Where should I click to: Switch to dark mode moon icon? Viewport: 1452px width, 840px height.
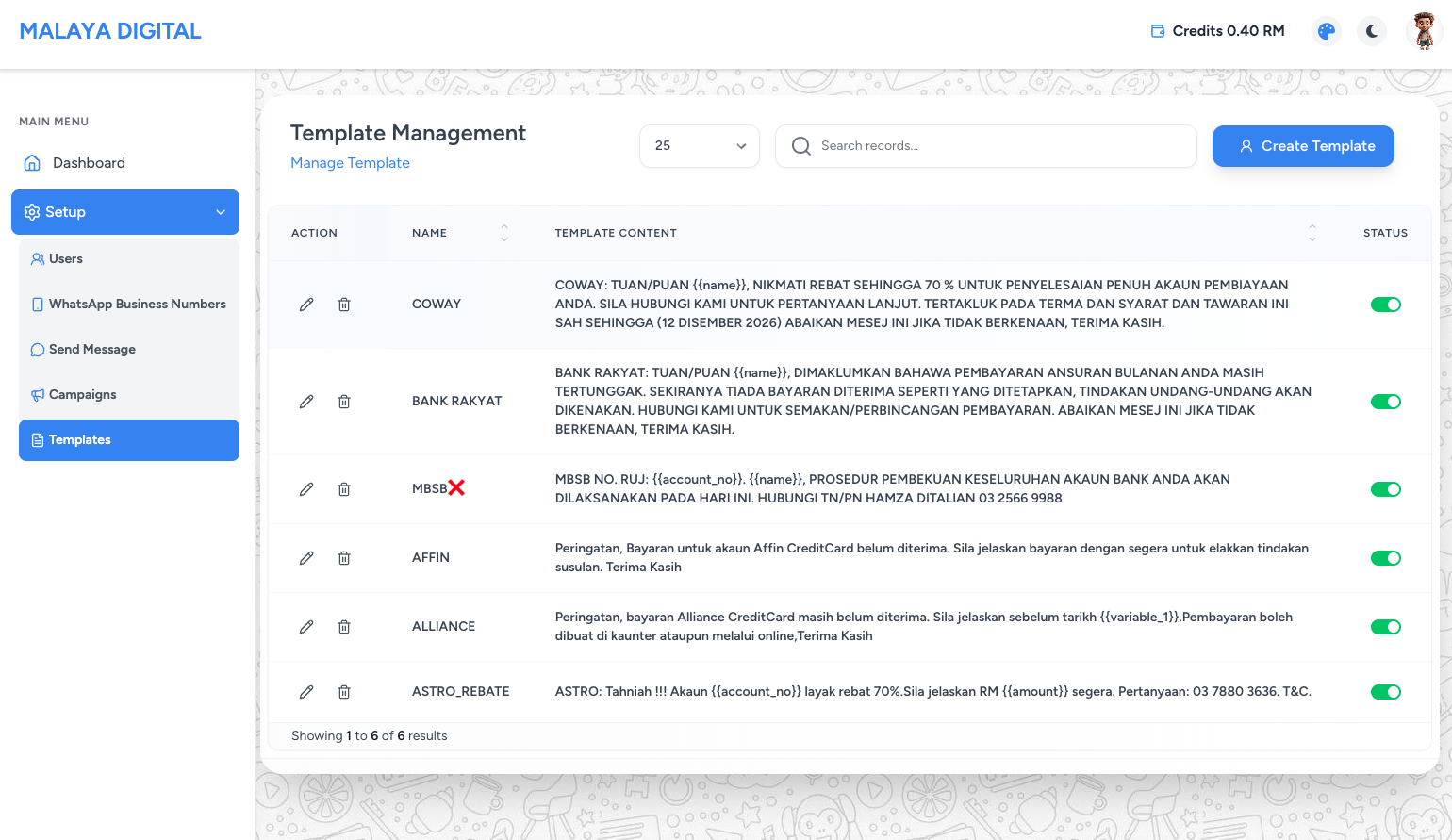tap(1372, 31)
